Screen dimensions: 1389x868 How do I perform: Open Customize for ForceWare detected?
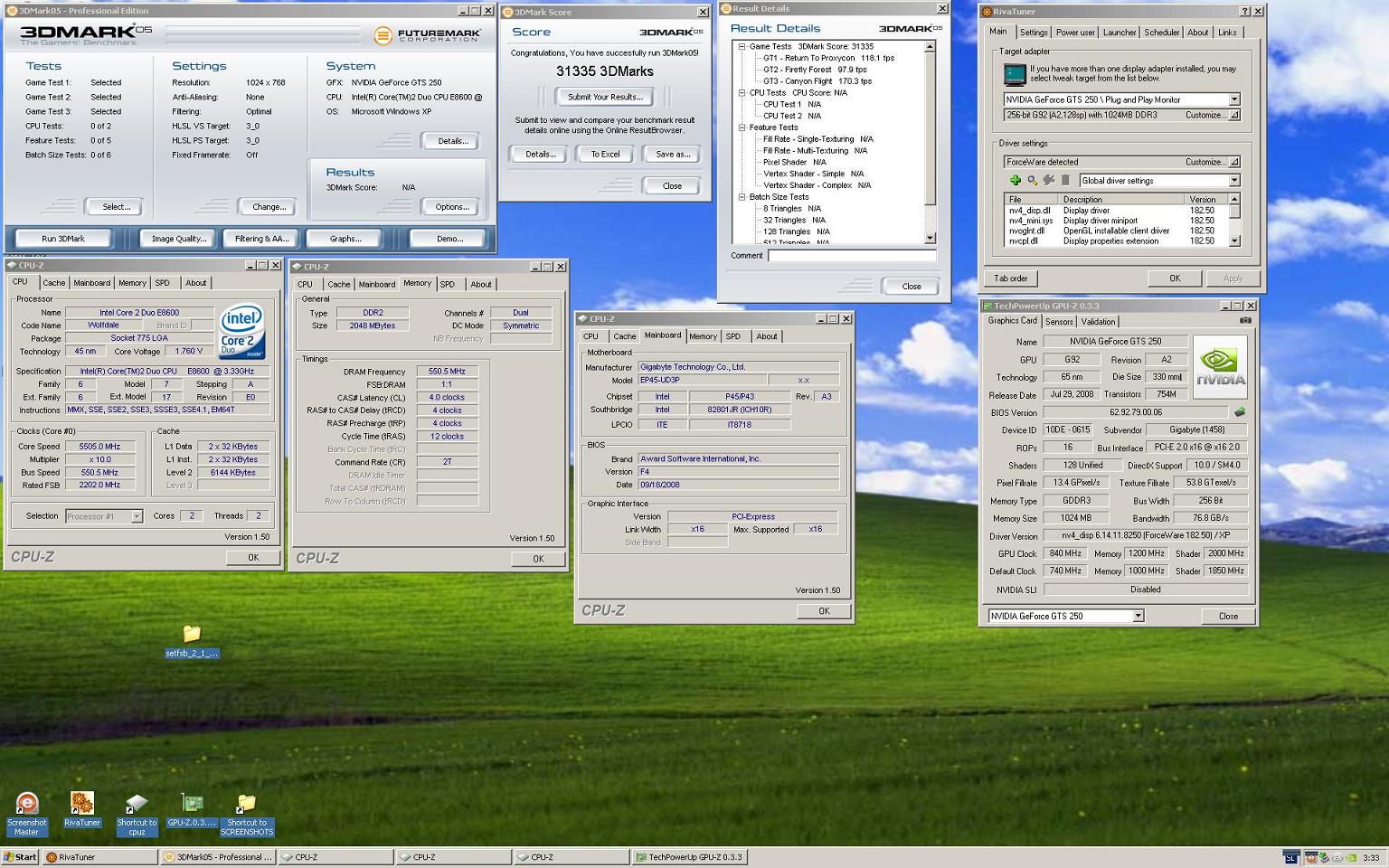point(1213,162)
